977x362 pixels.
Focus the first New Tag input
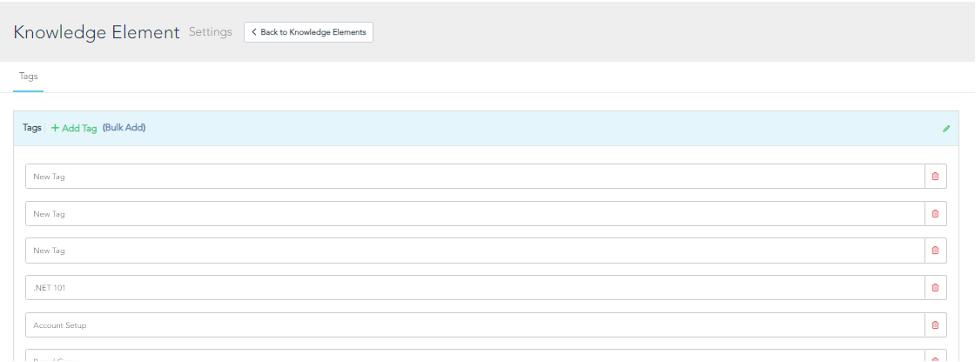[475, 176]
